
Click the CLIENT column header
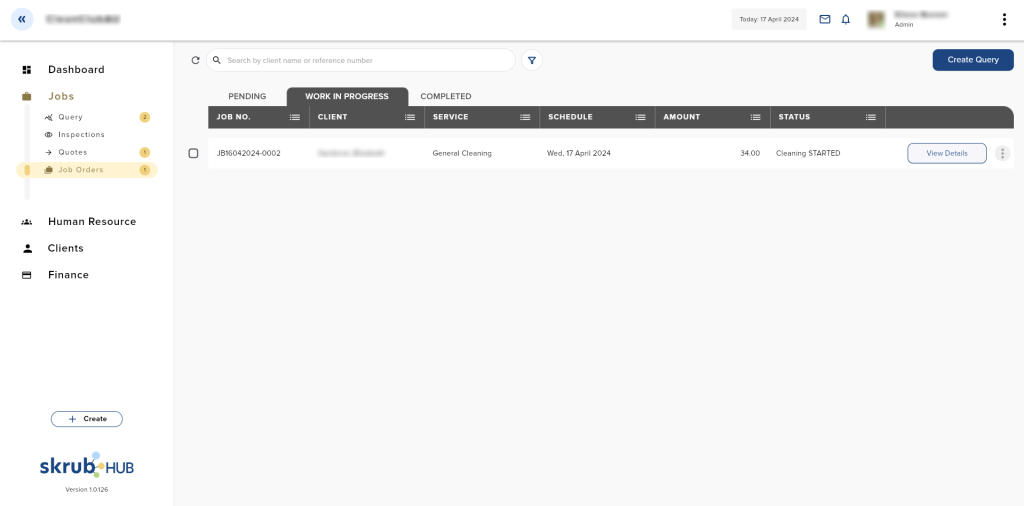[x=332, y=117]
